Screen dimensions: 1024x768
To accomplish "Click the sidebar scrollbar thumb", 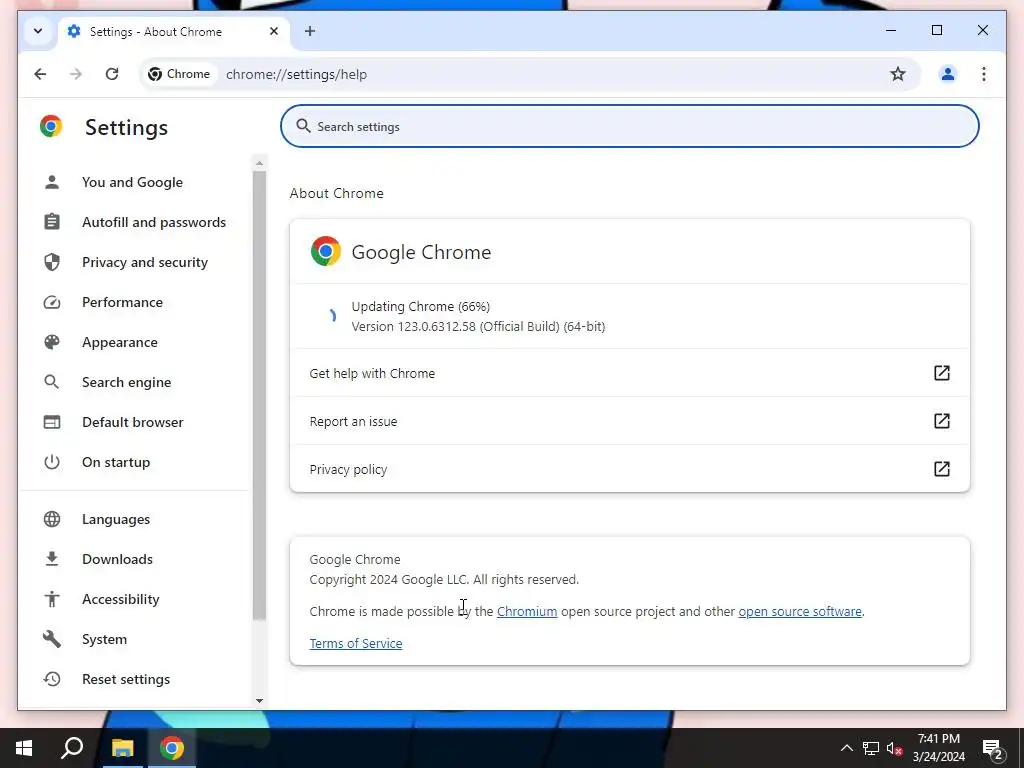I will (259, 395).
